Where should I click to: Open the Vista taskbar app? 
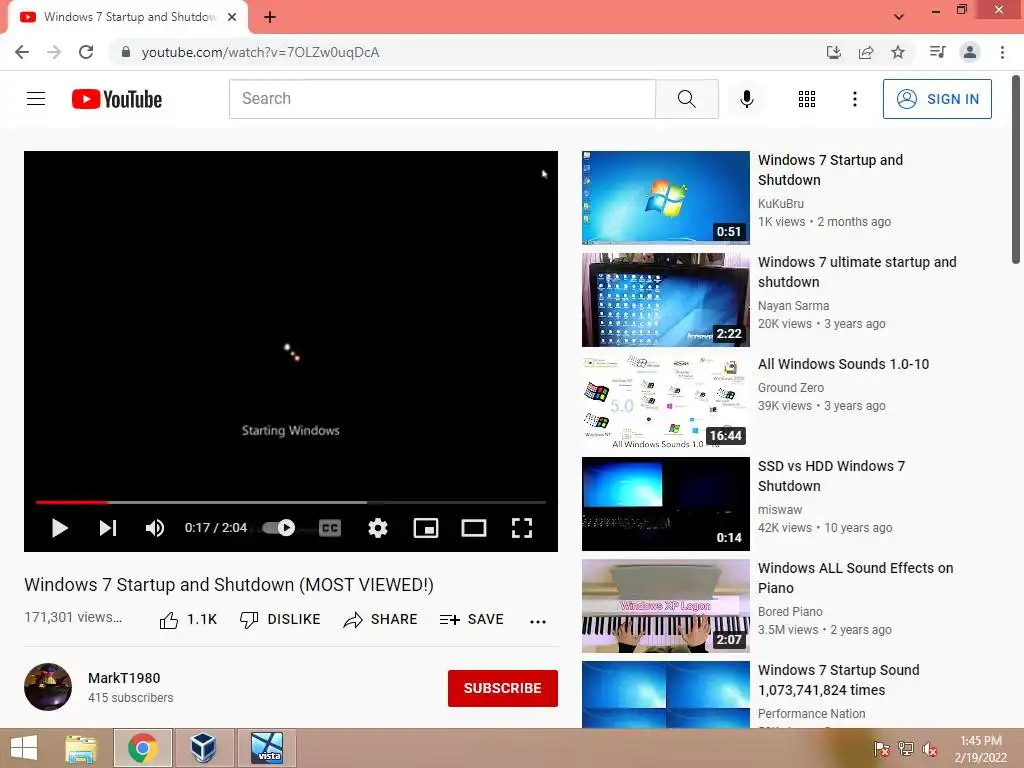click(x=267, y=748)
